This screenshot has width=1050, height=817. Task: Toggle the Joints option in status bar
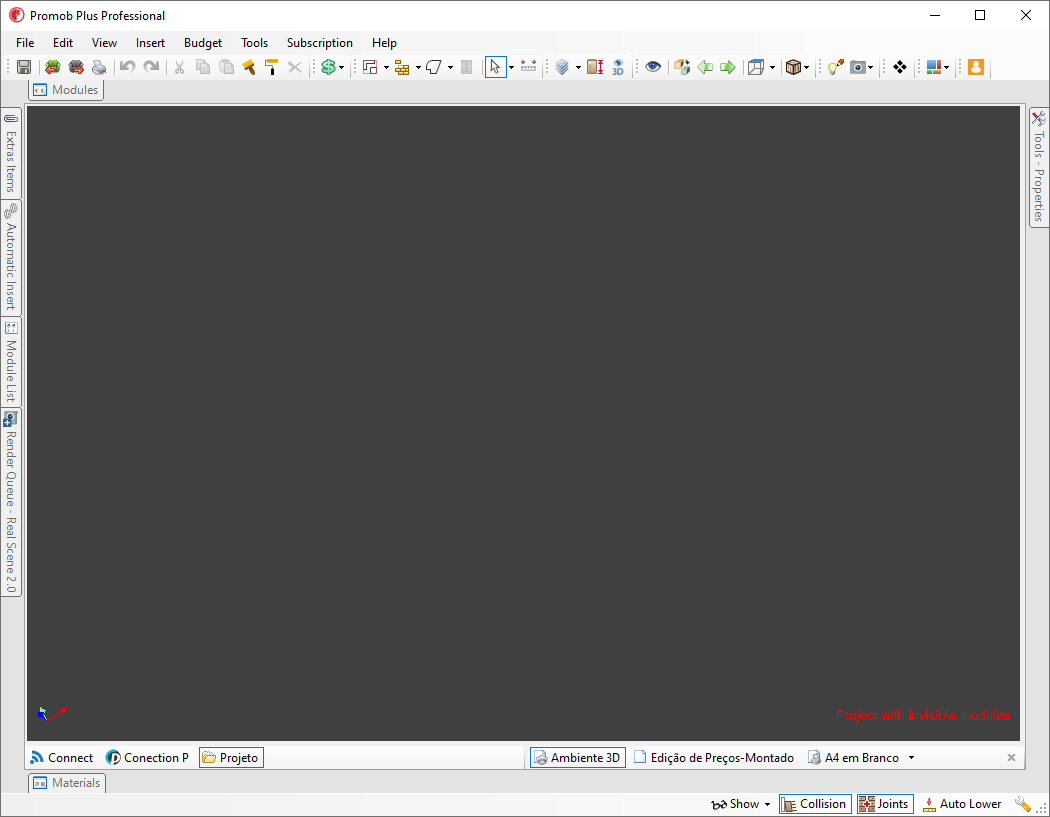pyautogui.click(x=884, y=804)
